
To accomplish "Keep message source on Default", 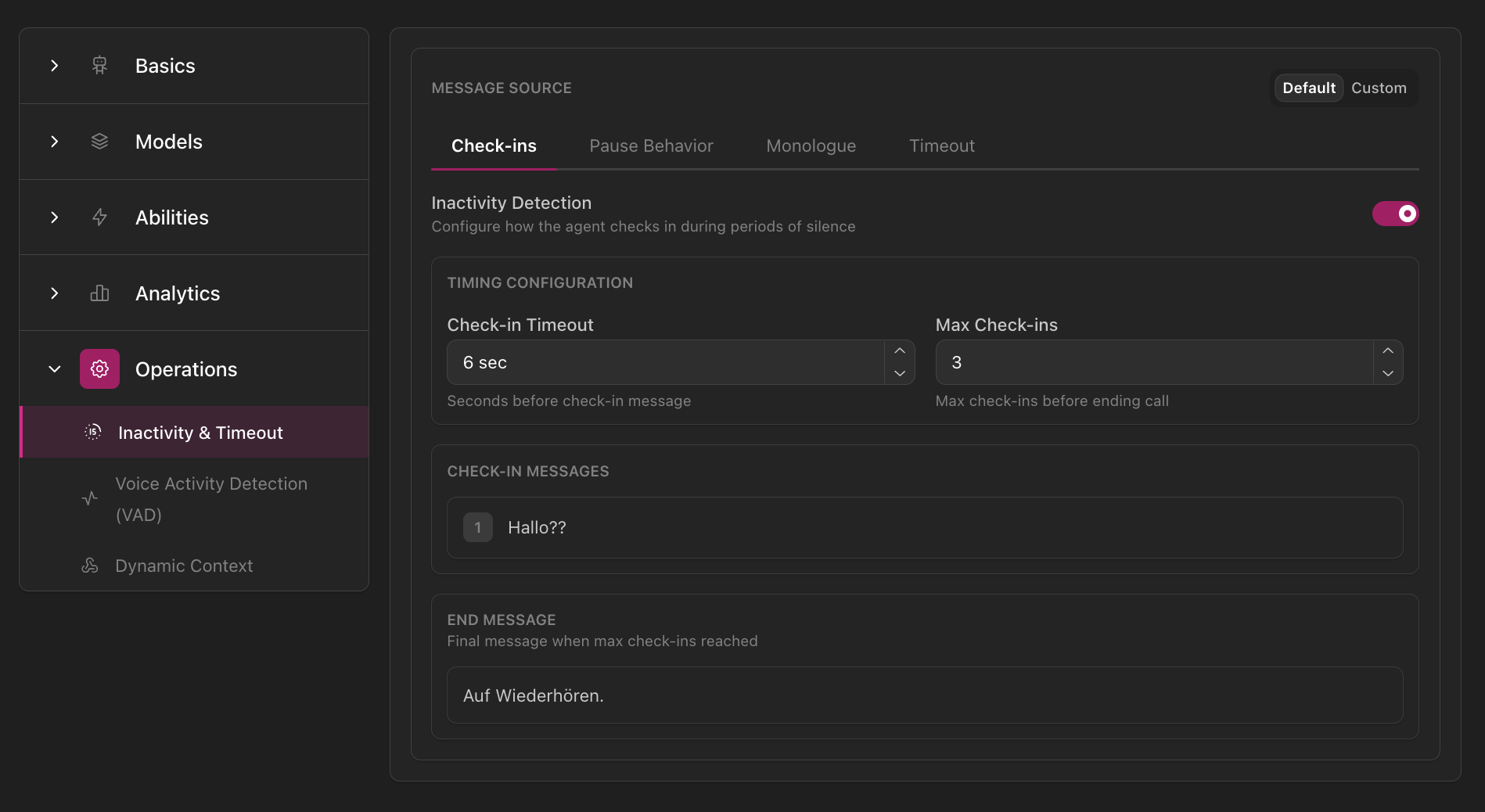I will (1308, 88).
